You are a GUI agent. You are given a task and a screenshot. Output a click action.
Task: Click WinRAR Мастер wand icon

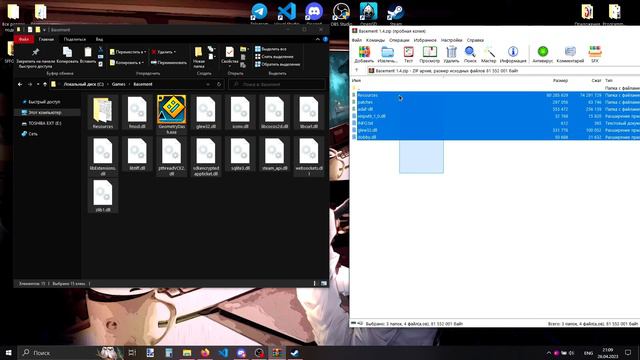point(488,54)
